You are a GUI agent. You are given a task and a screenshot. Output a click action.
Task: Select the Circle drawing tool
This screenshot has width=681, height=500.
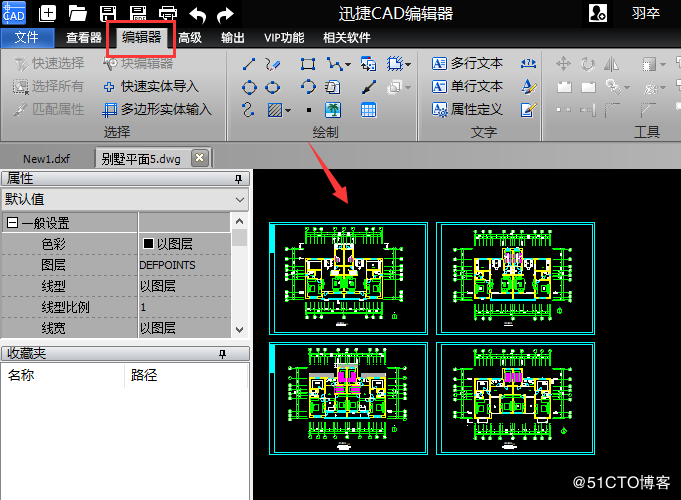pyautogui.click(x=249, y=87)
